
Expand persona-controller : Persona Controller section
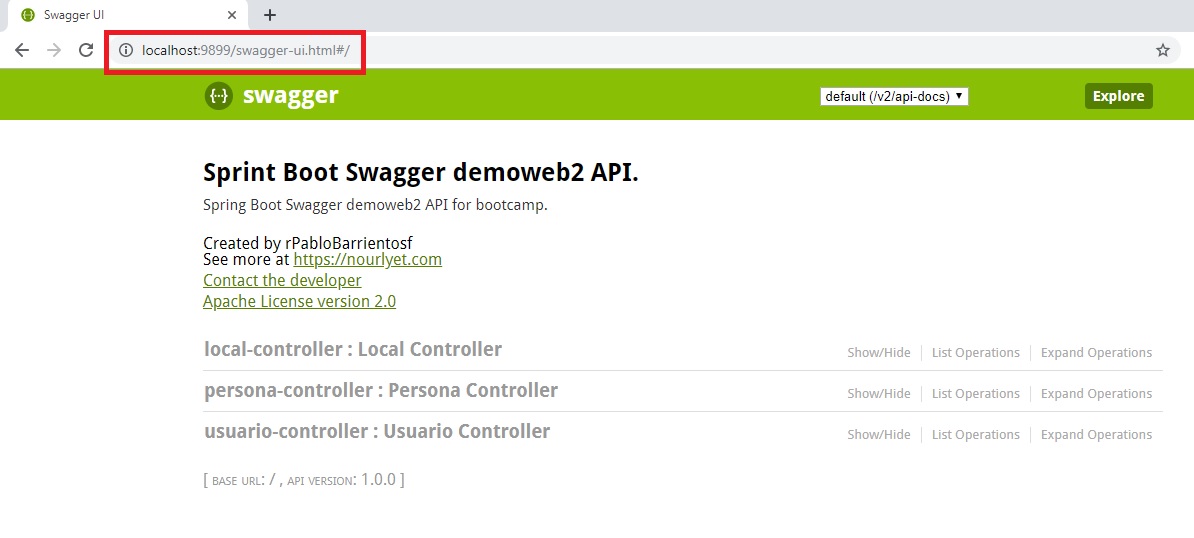click(x=381, y=390)
